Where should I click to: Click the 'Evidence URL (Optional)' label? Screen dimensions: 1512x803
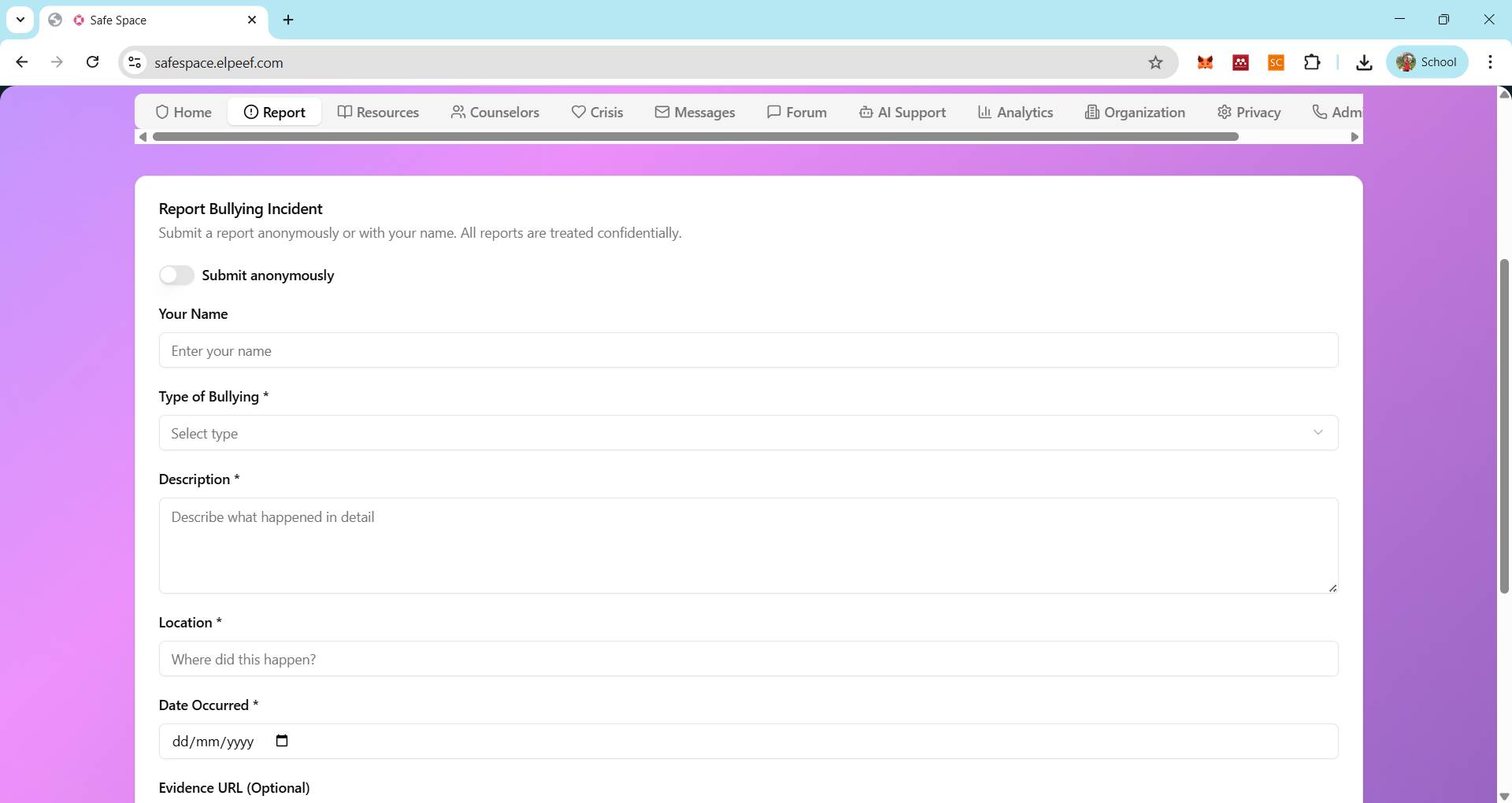(234, 787)
